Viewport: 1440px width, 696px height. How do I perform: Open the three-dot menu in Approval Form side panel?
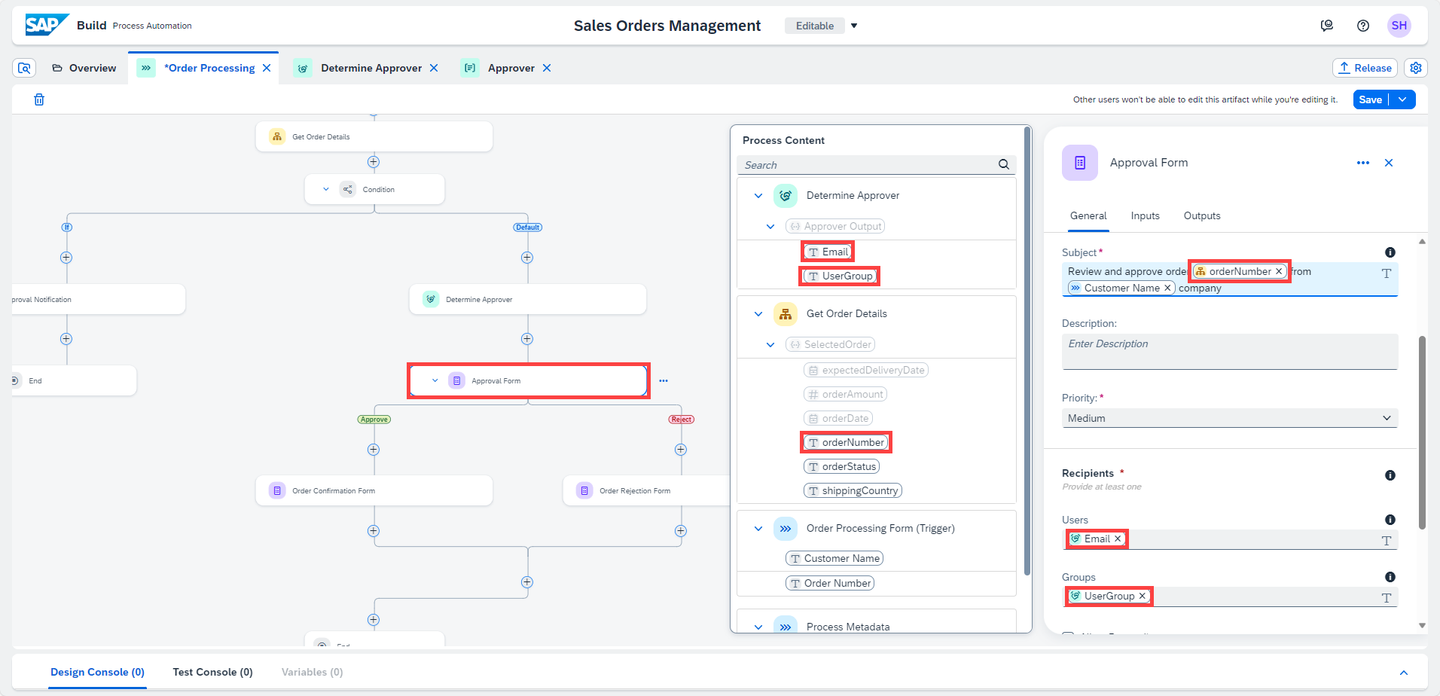click(1363, 163)
